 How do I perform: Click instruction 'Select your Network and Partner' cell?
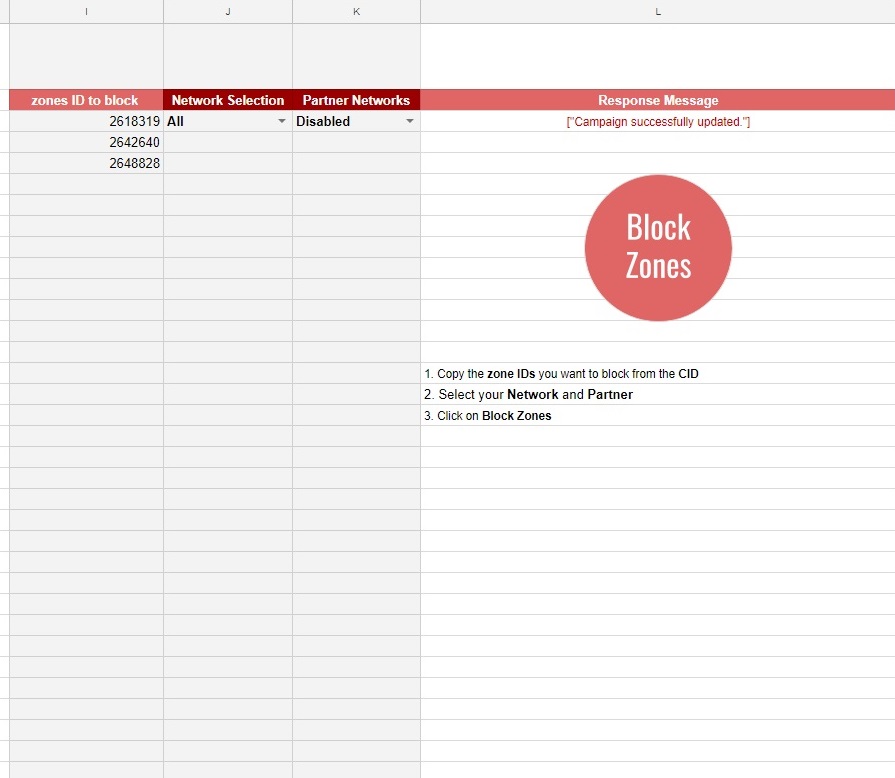(658, 394)
